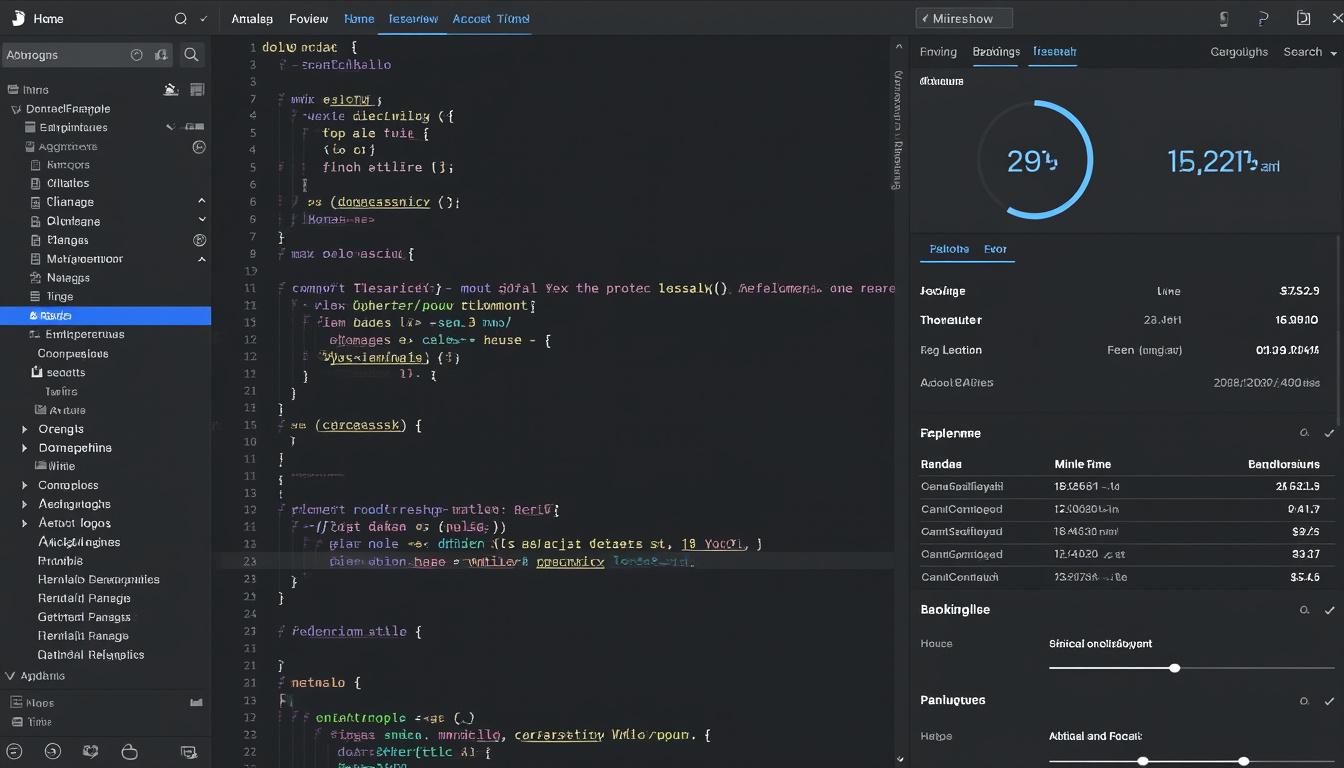Switch to the Accost Tluna tab

point(491,19)
